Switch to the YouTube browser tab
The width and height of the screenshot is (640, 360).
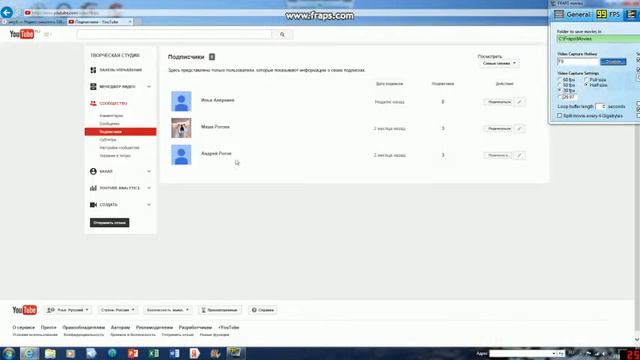click(100, 22)
